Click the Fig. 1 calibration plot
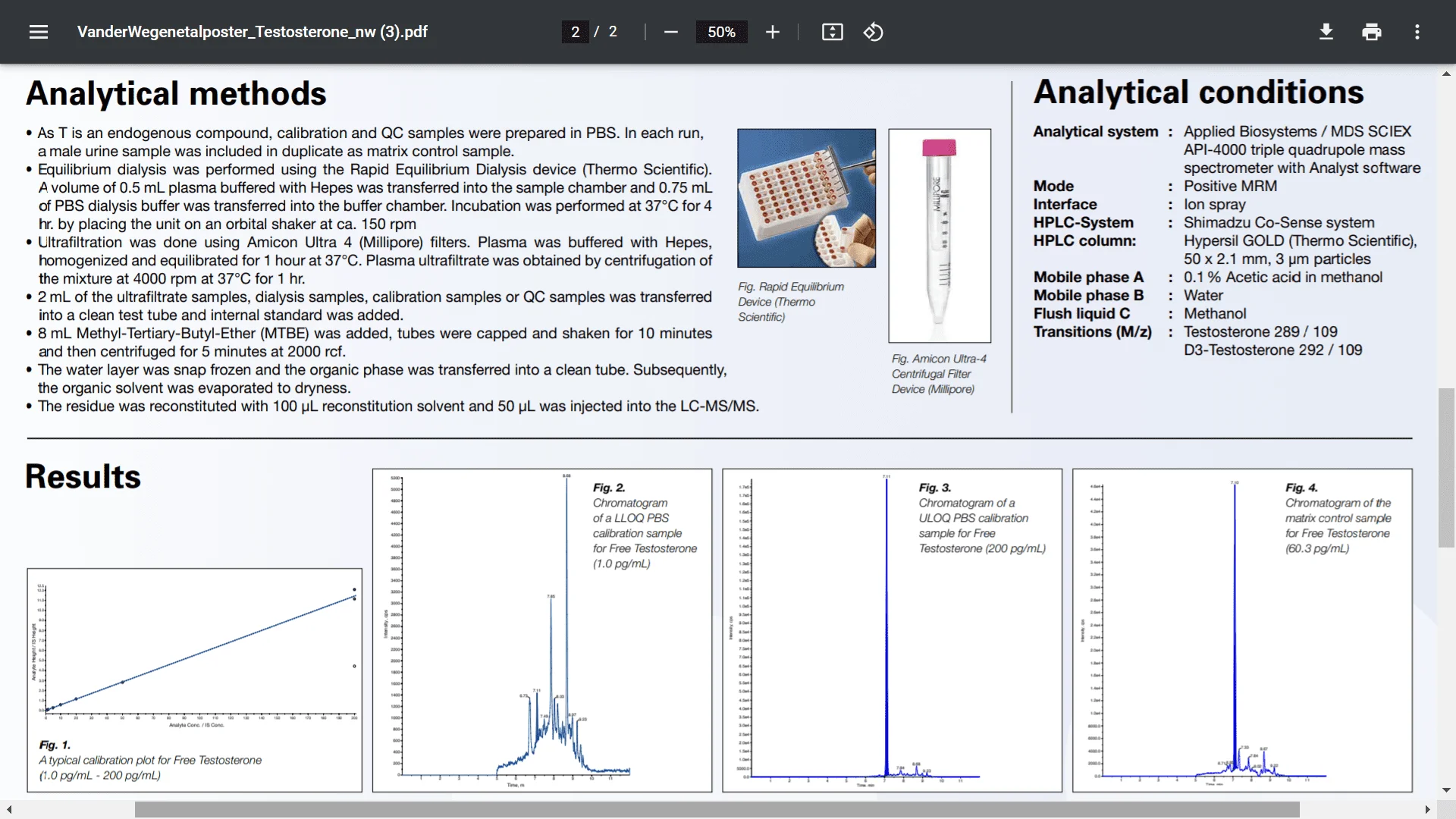Viewport: 1456px width, 819px height. click(x=195, y=652)
